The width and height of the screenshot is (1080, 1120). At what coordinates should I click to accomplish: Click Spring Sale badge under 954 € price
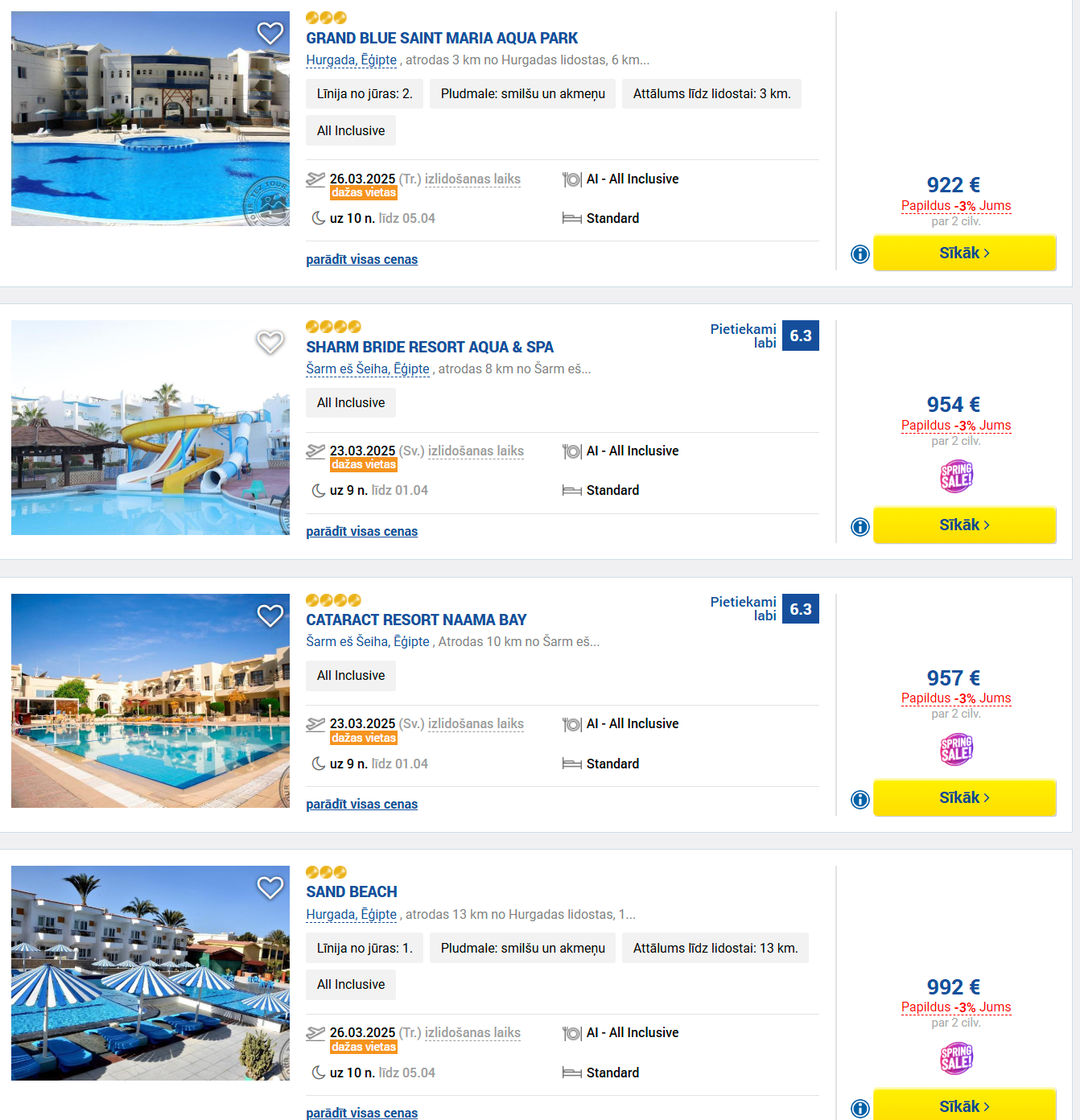click(956, 477)
